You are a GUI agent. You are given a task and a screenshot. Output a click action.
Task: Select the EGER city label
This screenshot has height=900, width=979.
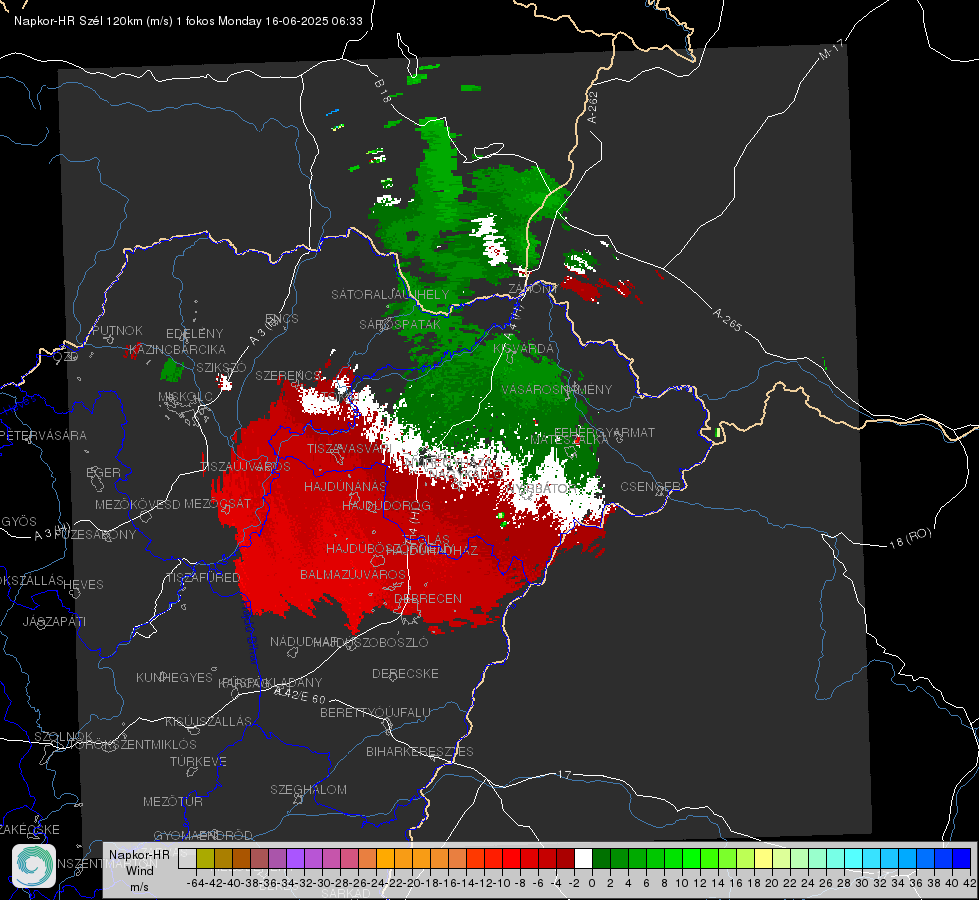(104, 472)
